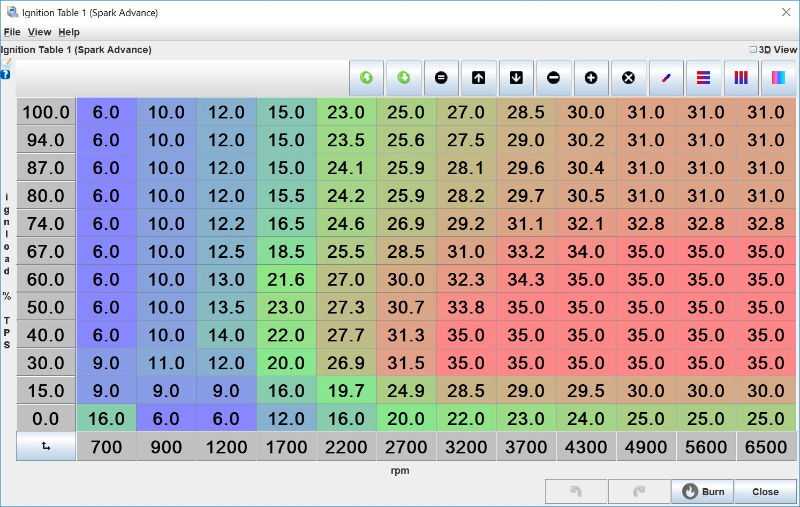
Task: Click the horizontal-stripes interpolate icon
Action: click(x=703, y=78)
